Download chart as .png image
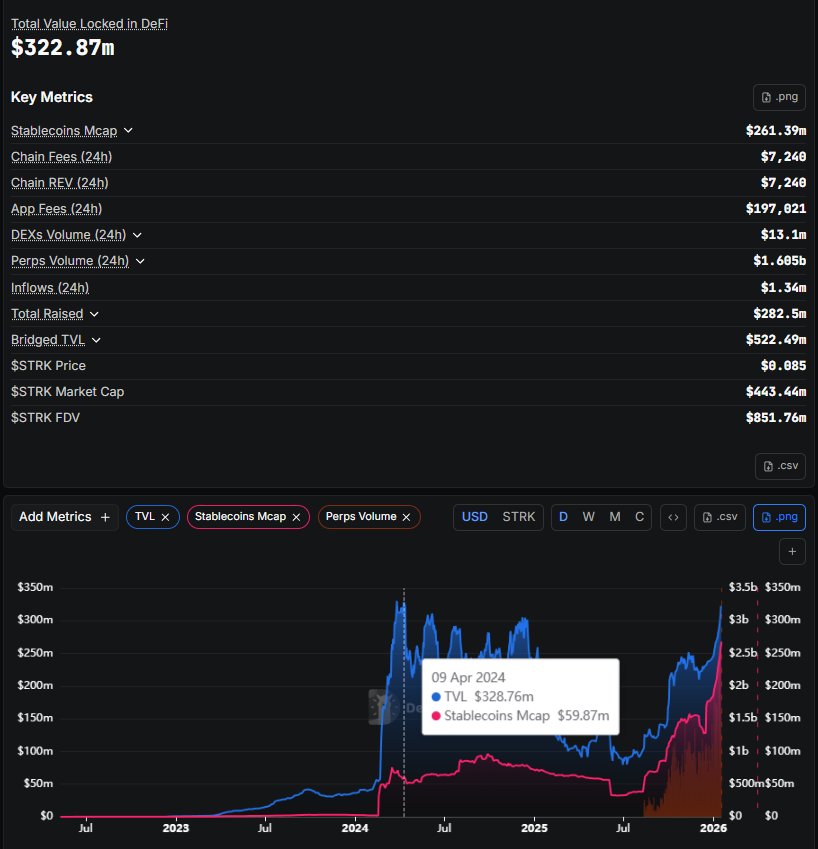 pyautogui.click(x=778, y=517)
